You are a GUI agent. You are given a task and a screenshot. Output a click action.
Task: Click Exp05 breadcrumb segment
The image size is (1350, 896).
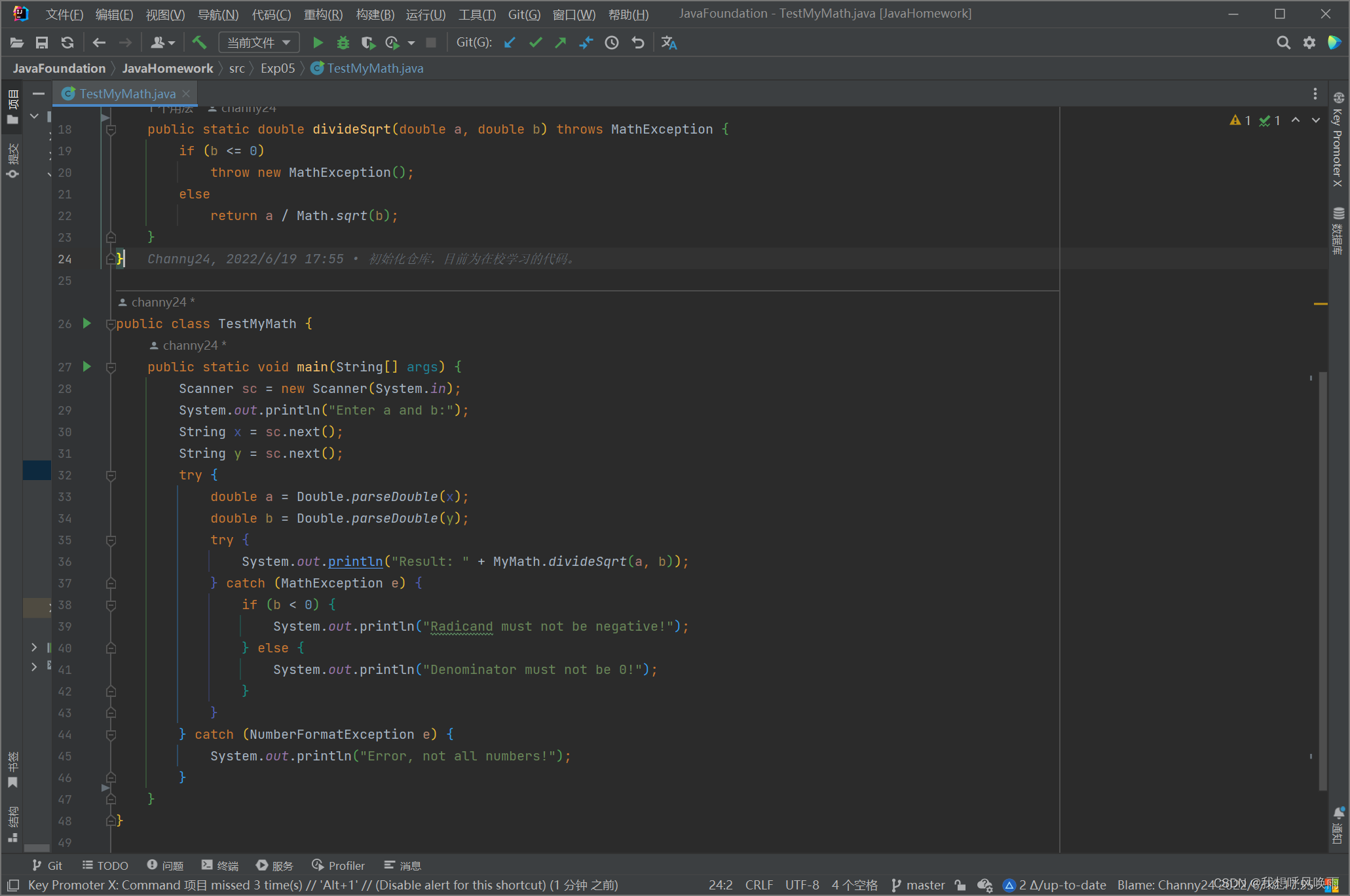pos(278,68)
